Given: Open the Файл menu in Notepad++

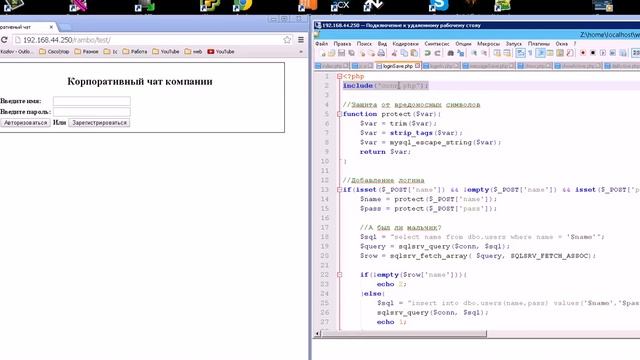Looking at the screenshot, I should (x=321, y=44).
